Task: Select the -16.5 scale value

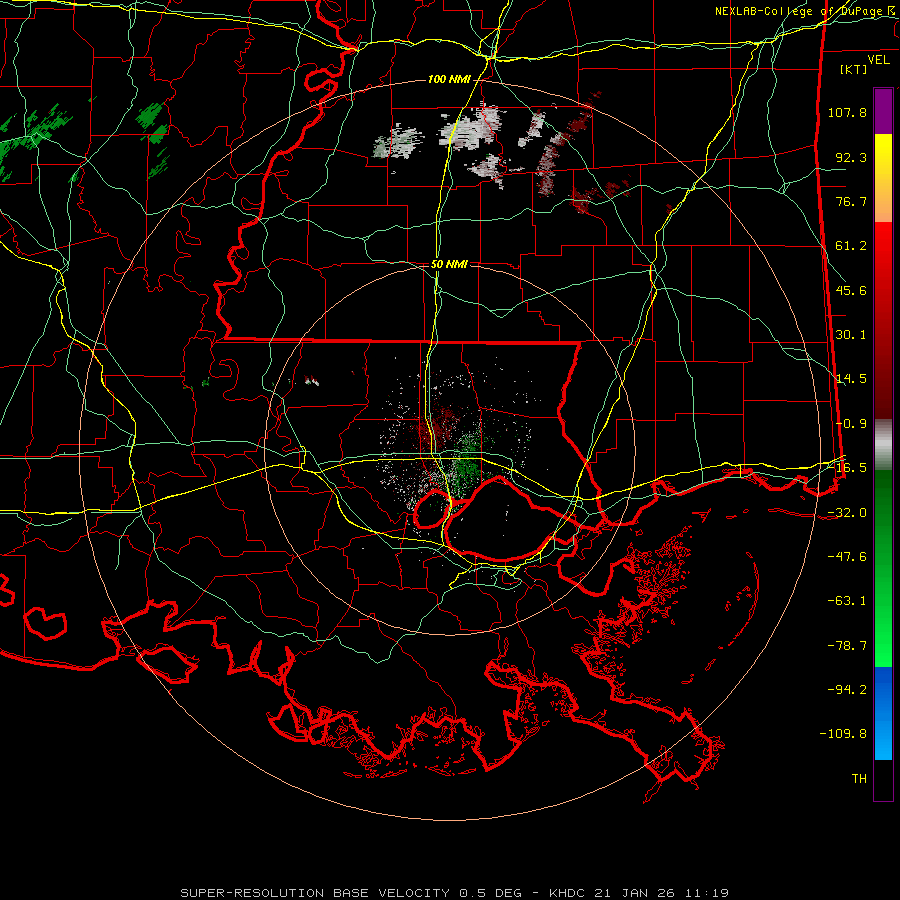Action: 847,468
